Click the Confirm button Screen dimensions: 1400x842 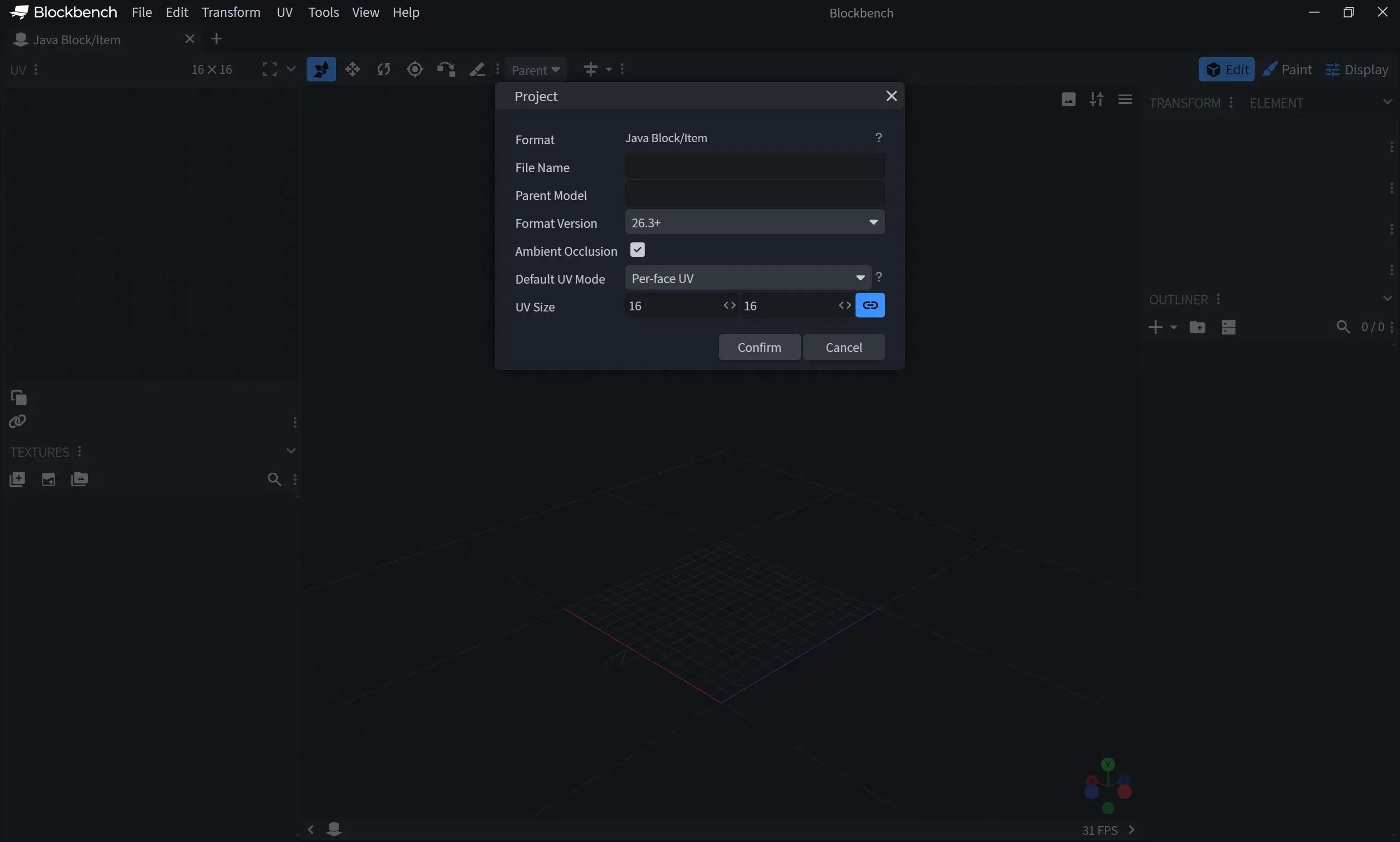pos(759,348)
